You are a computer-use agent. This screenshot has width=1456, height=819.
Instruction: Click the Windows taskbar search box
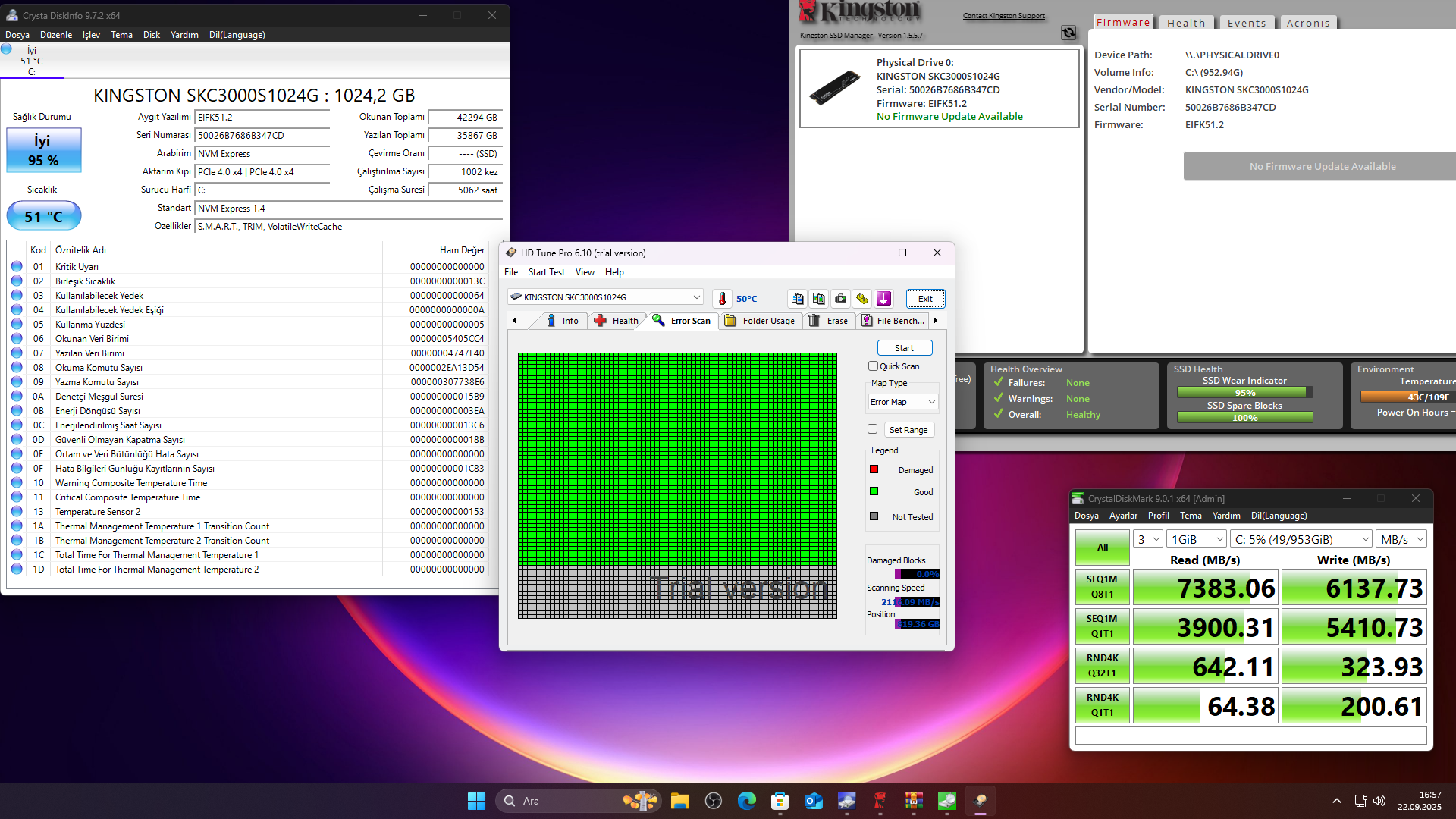point(579,801)
